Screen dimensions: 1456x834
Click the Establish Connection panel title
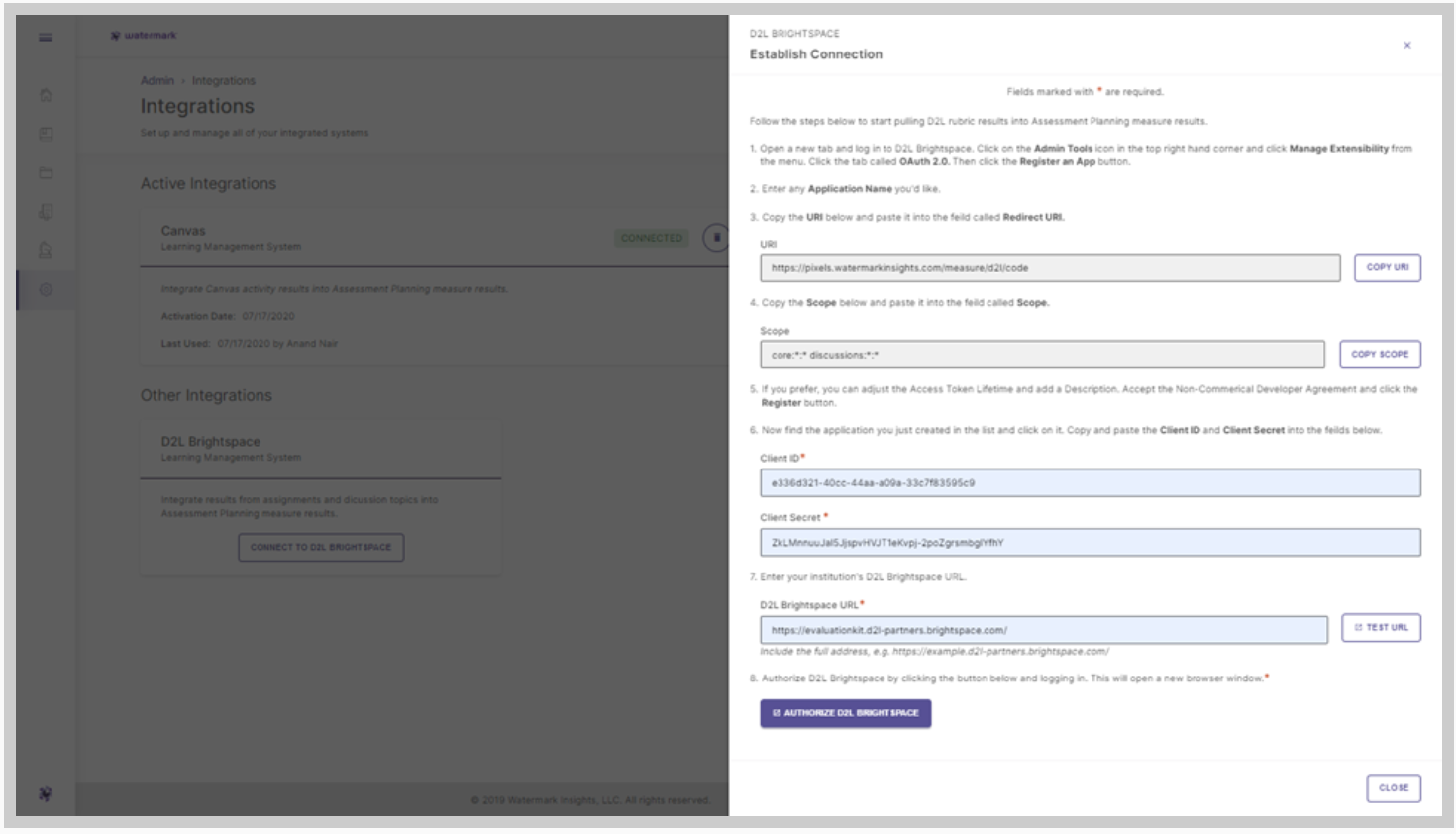pos(815,54)
